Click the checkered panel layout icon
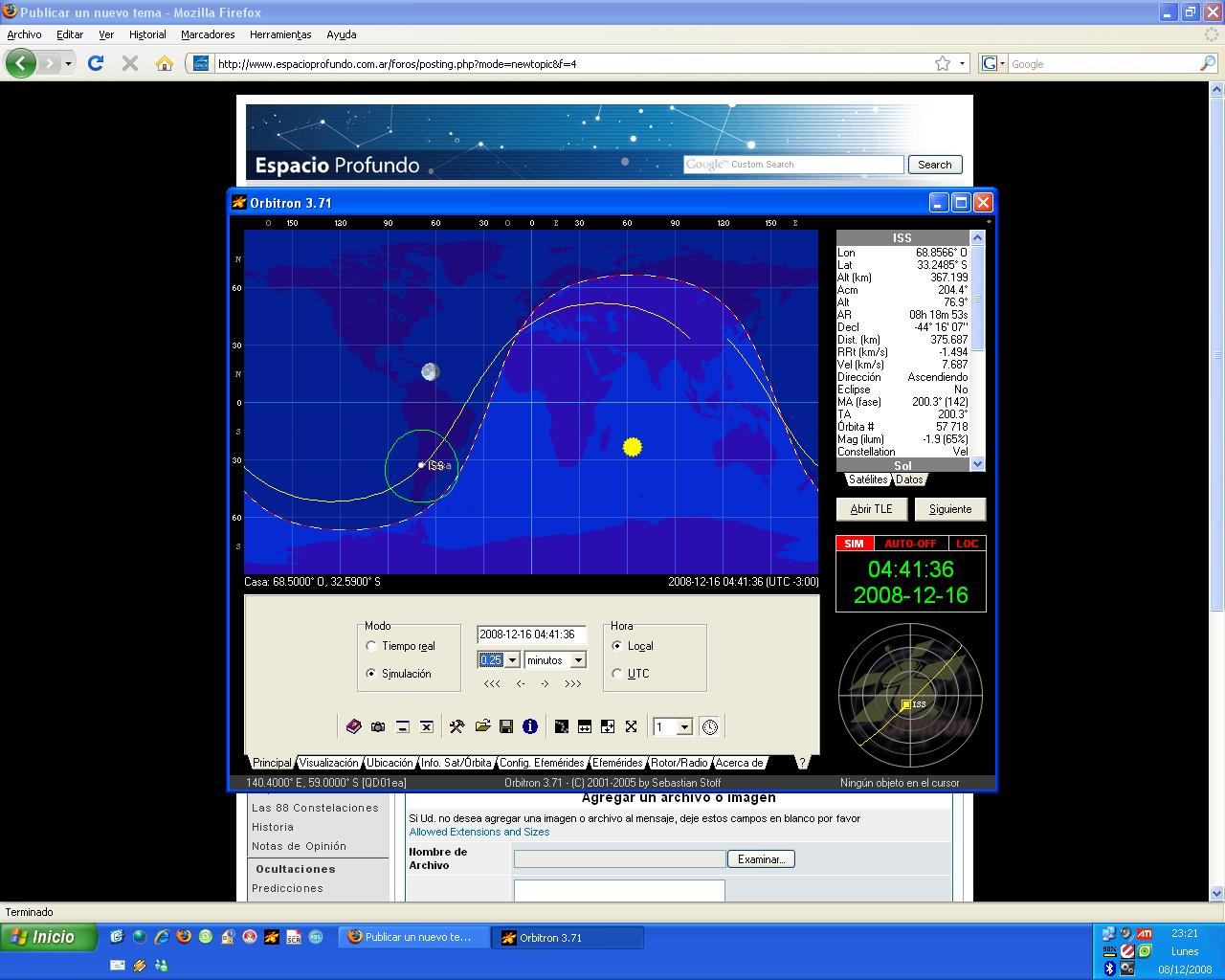Screen dimensions: 1225x980 tap(608, 726)
